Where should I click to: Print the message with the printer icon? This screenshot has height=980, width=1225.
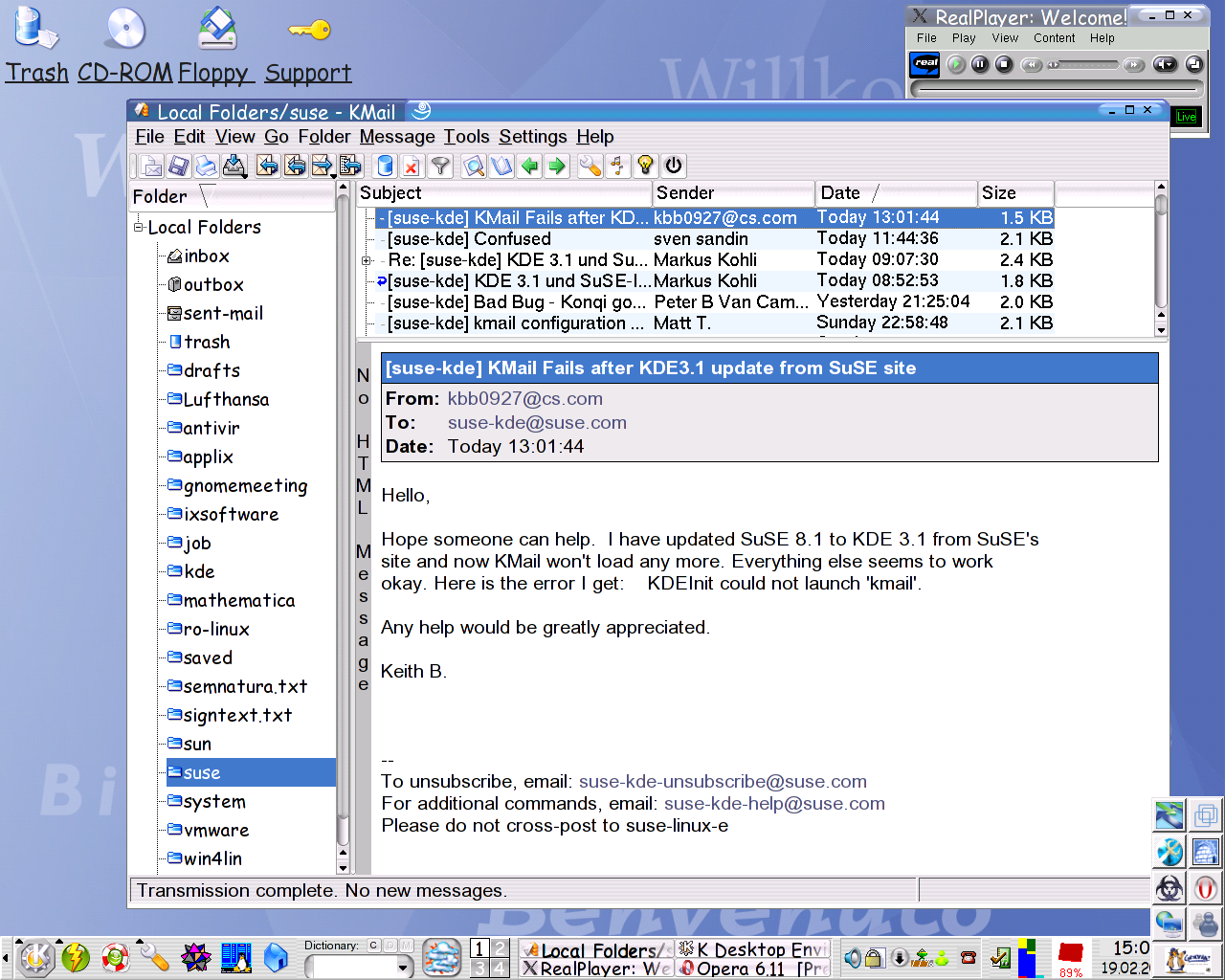[206, 166]
